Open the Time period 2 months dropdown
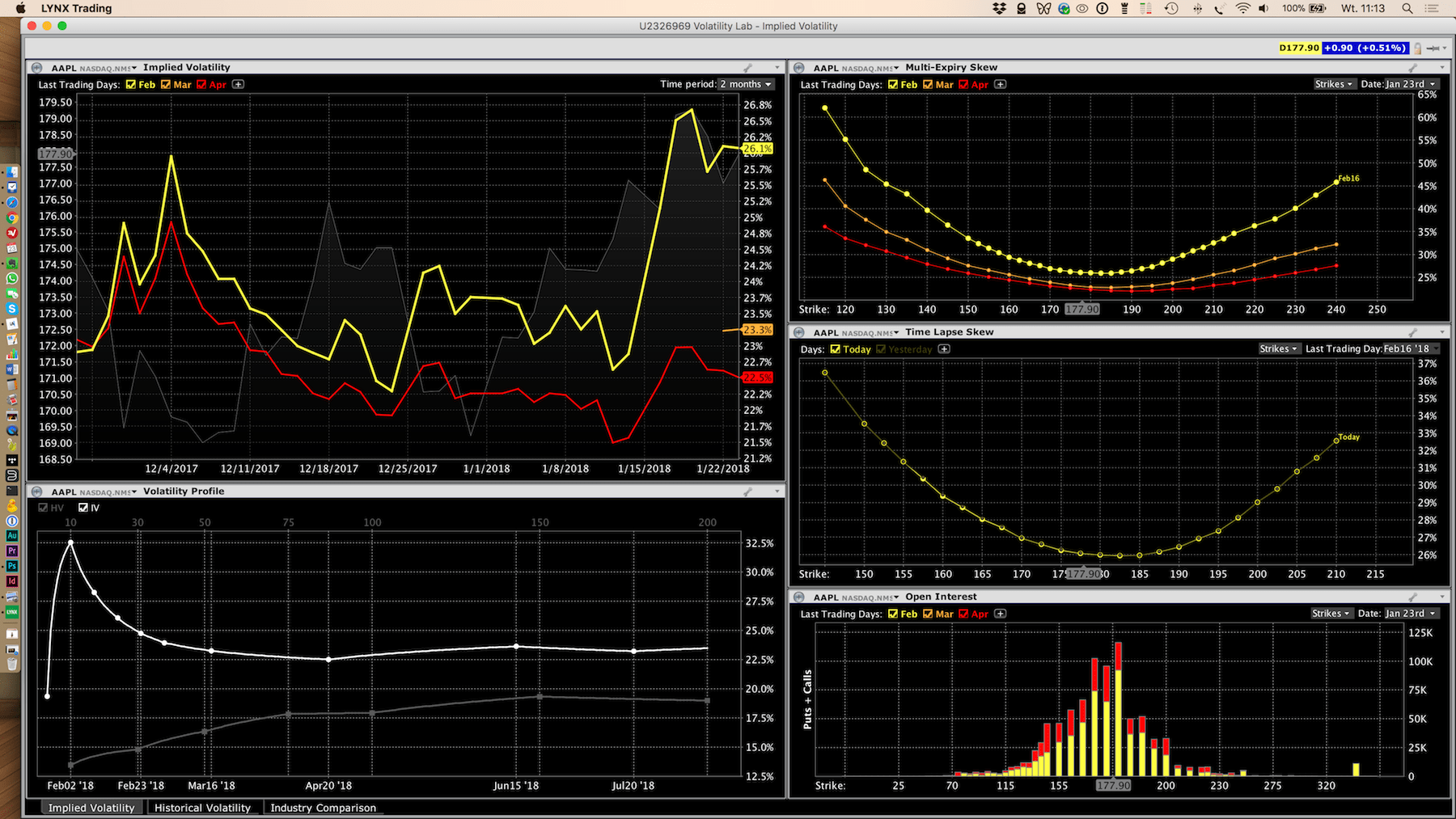Screen dimensions: 1456x819 coord(746,85)
